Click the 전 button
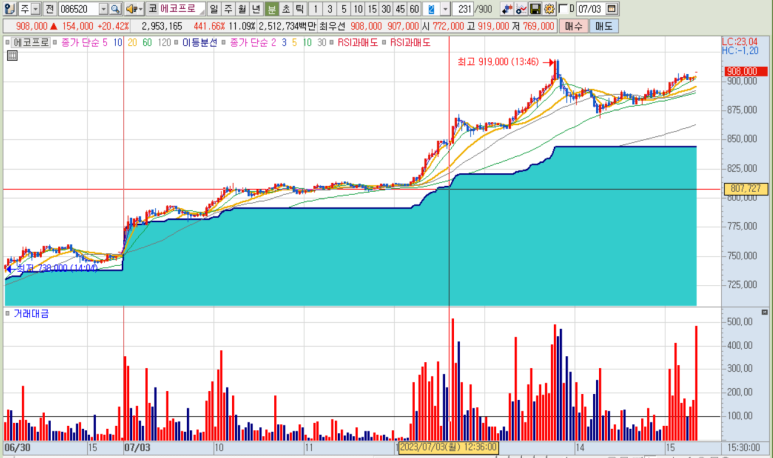The image size is (773, 458). [x=49, y=9]
